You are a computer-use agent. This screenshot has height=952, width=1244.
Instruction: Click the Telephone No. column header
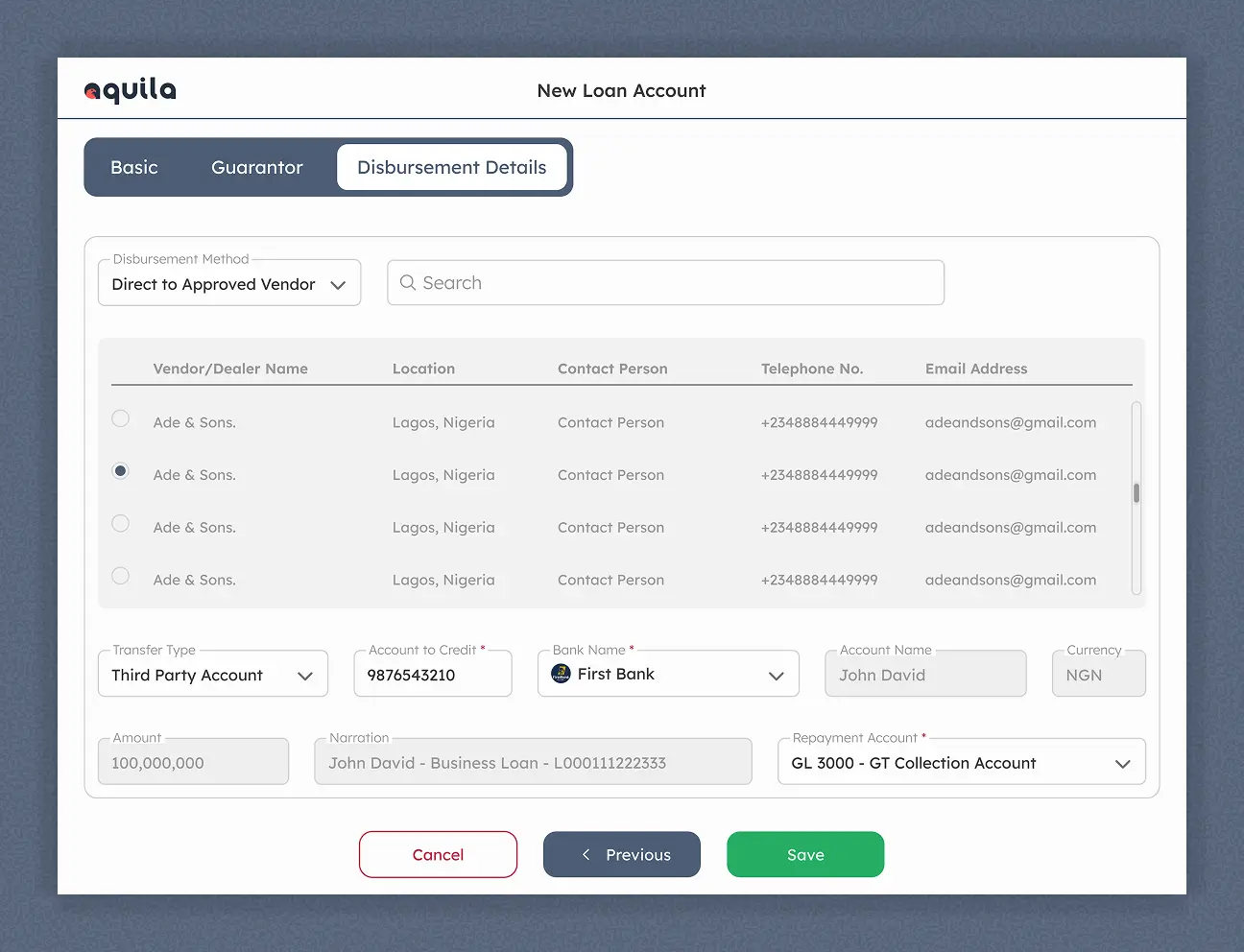pyautogui.click(x=812, y=369)
